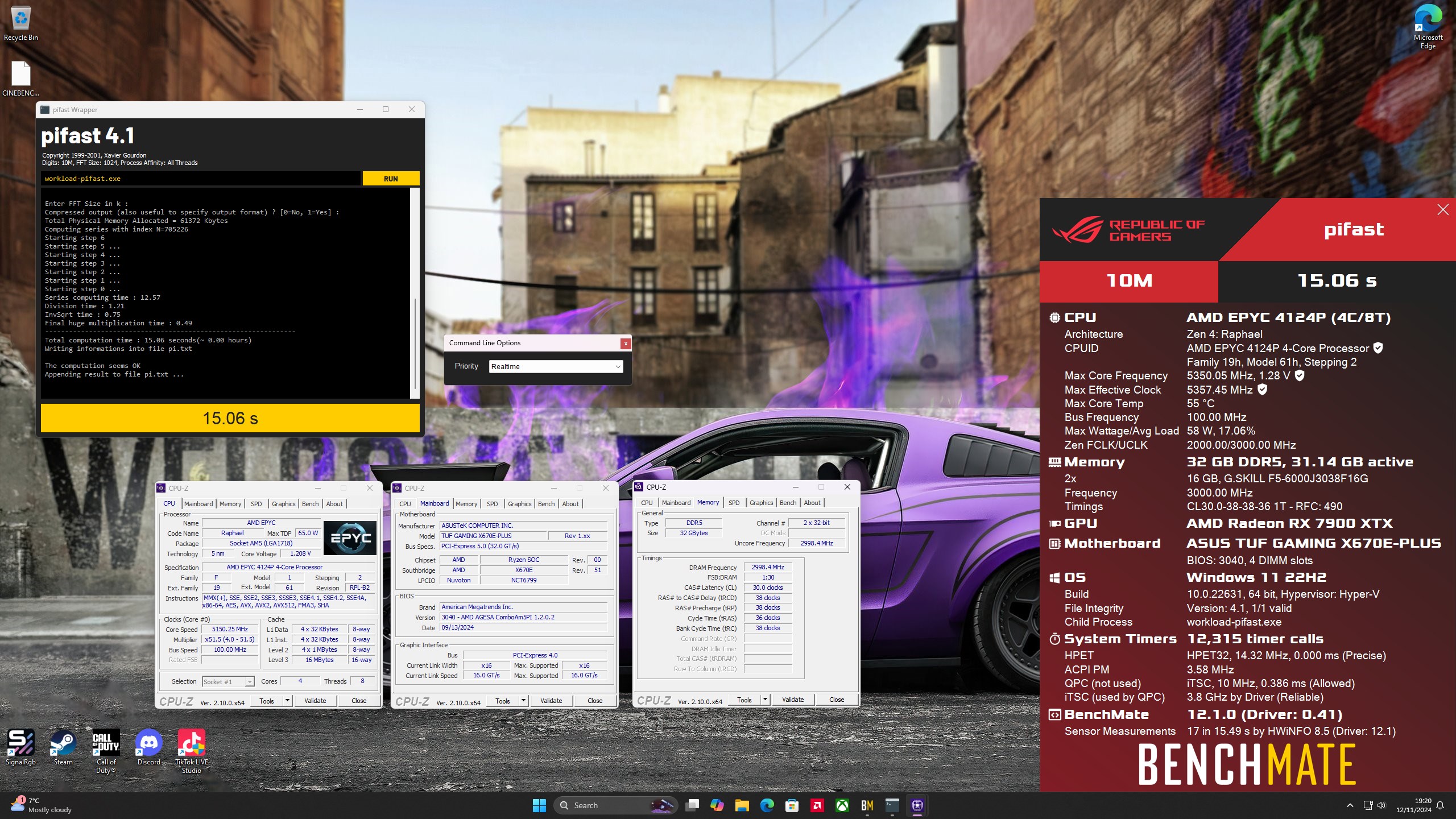
Task: Open About tab in Memory CPU-Z window
Action: point(812,503)
